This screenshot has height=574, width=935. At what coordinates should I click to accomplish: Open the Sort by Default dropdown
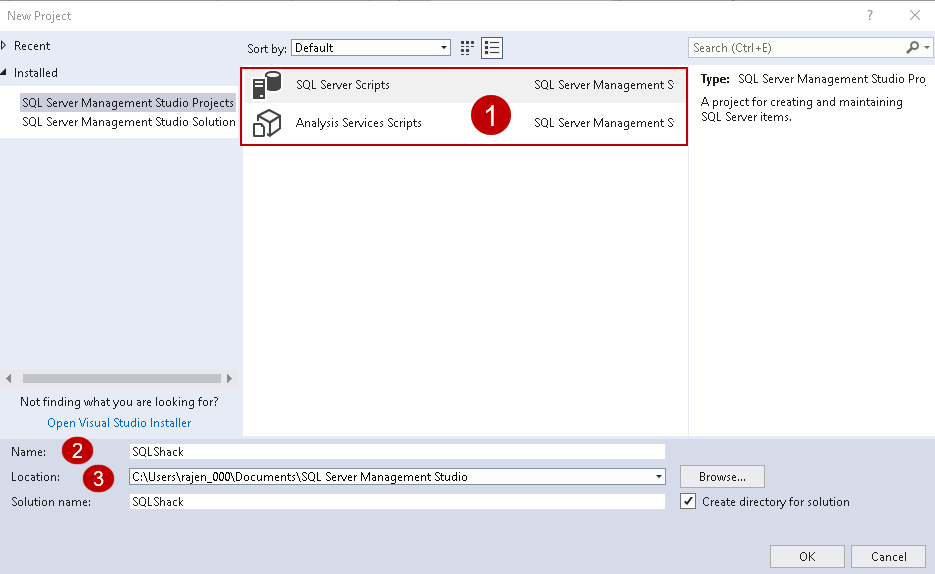click(371, 48)
